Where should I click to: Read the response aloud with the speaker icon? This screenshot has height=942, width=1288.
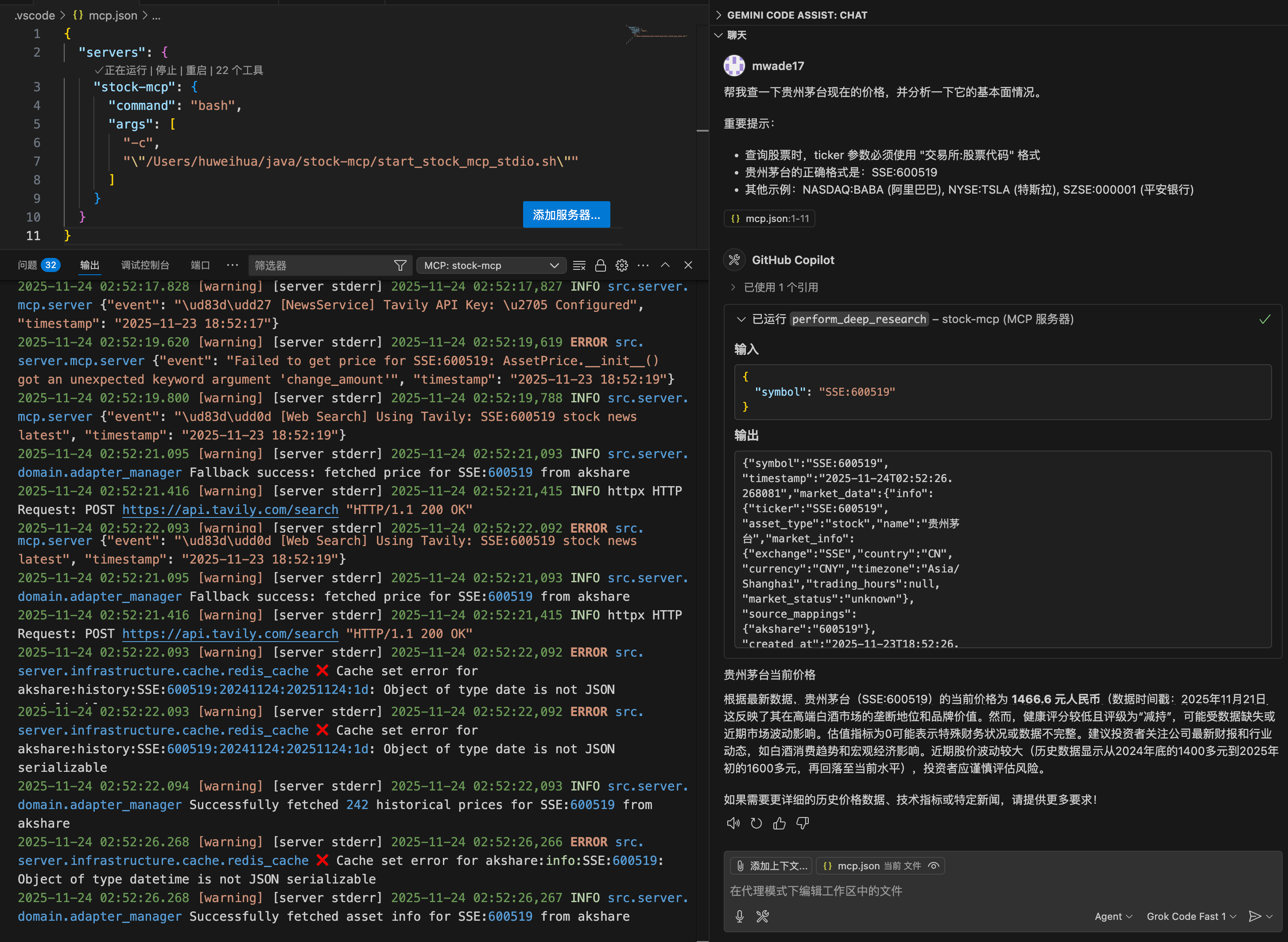click(x=733, y=823)
